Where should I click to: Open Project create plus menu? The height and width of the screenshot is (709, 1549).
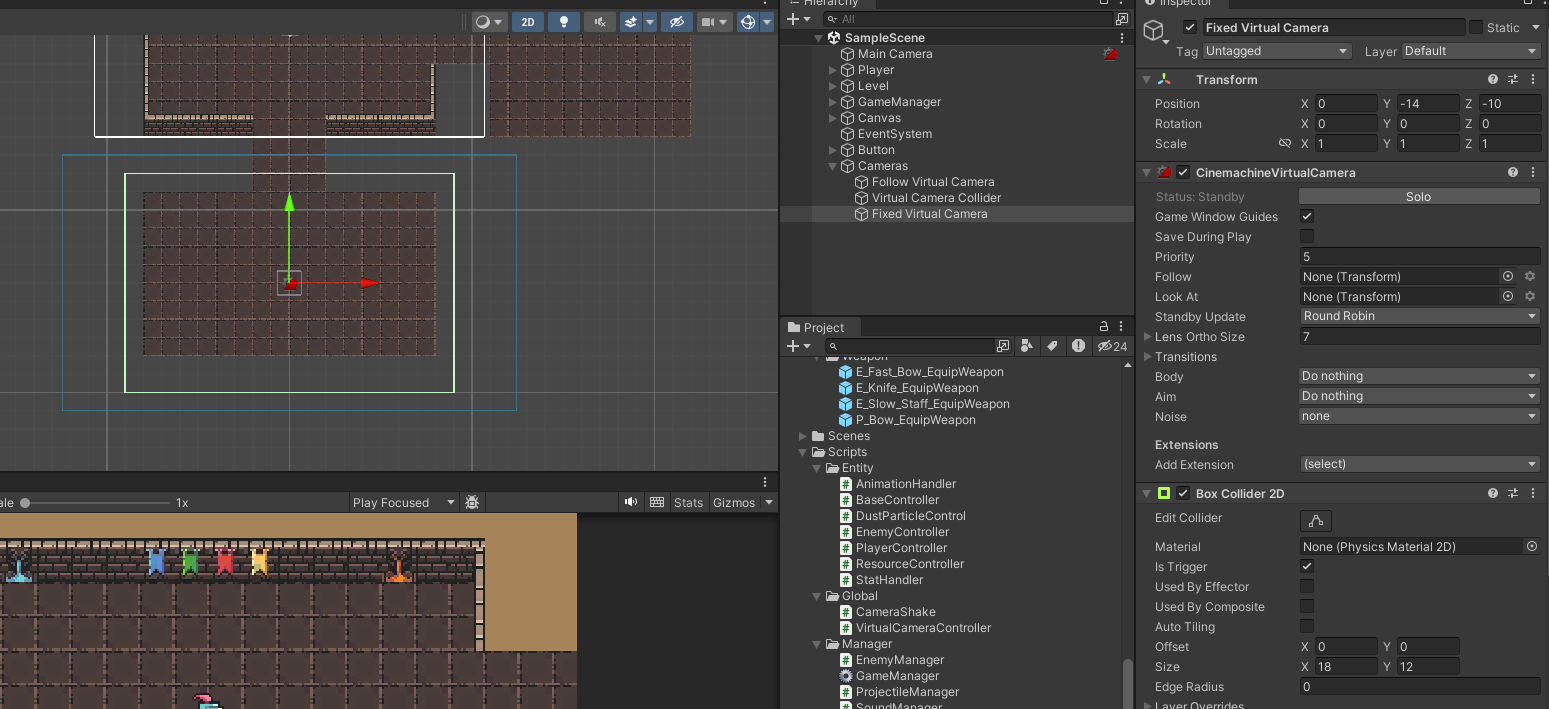coord(798,346)
